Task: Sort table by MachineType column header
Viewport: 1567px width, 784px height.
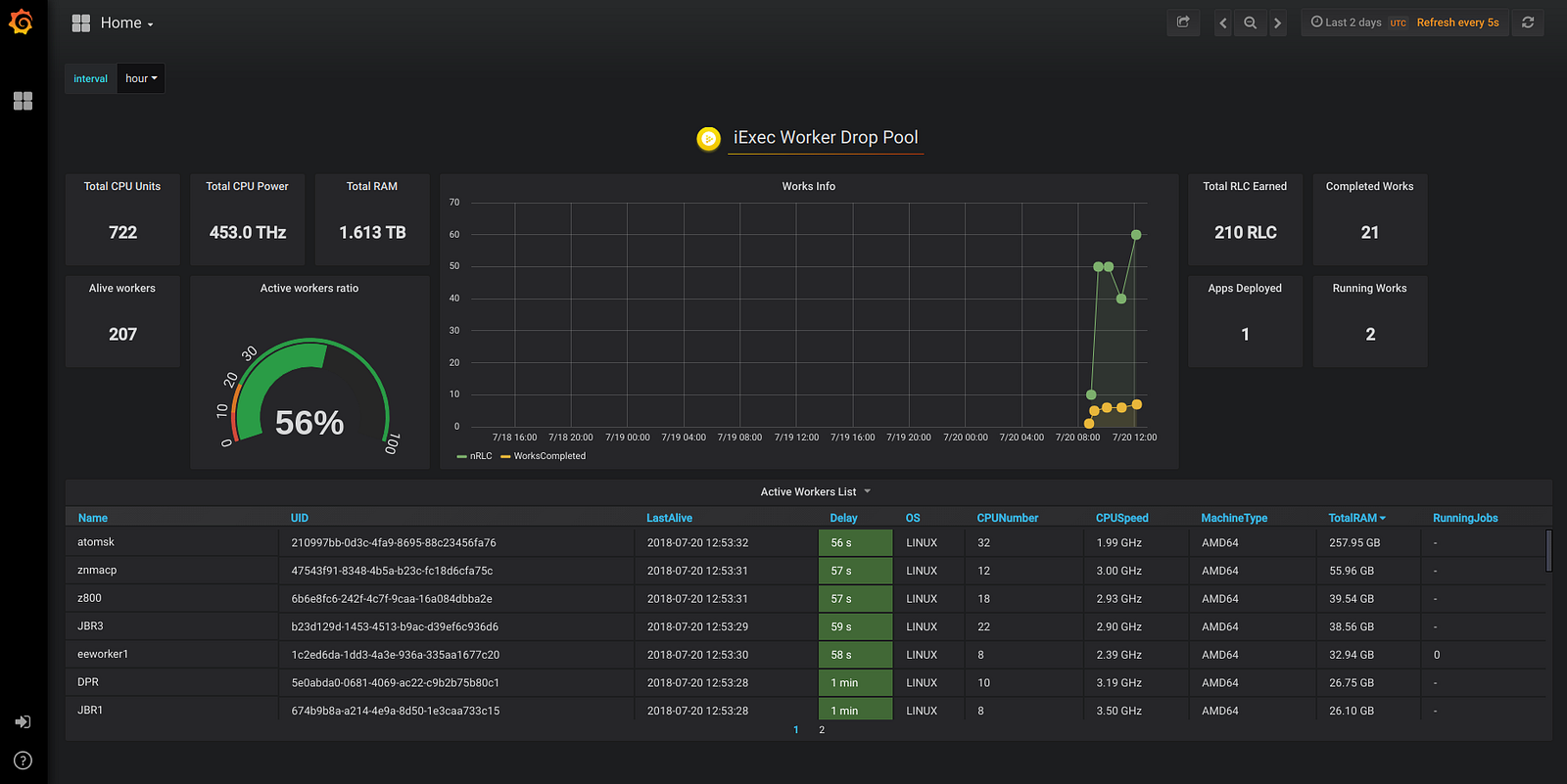Action: (x=1234, y=518)
